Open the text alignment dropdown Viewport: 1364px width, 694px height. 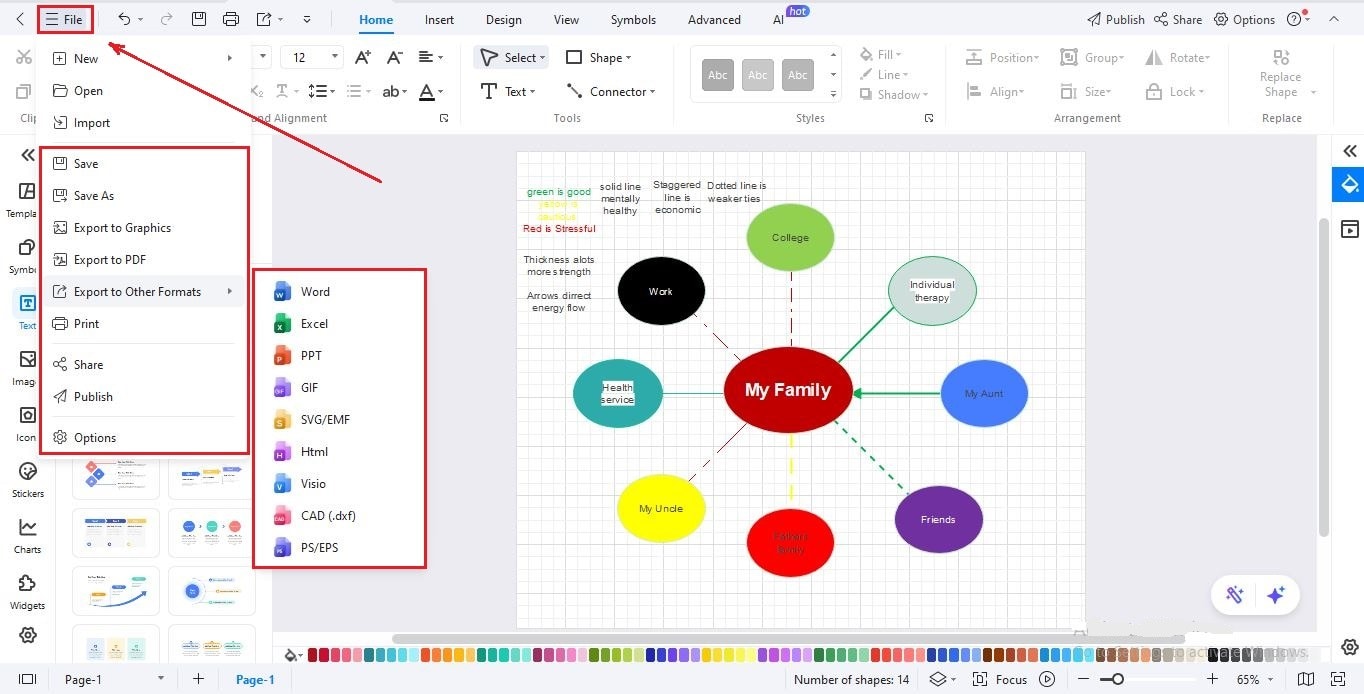431,58
